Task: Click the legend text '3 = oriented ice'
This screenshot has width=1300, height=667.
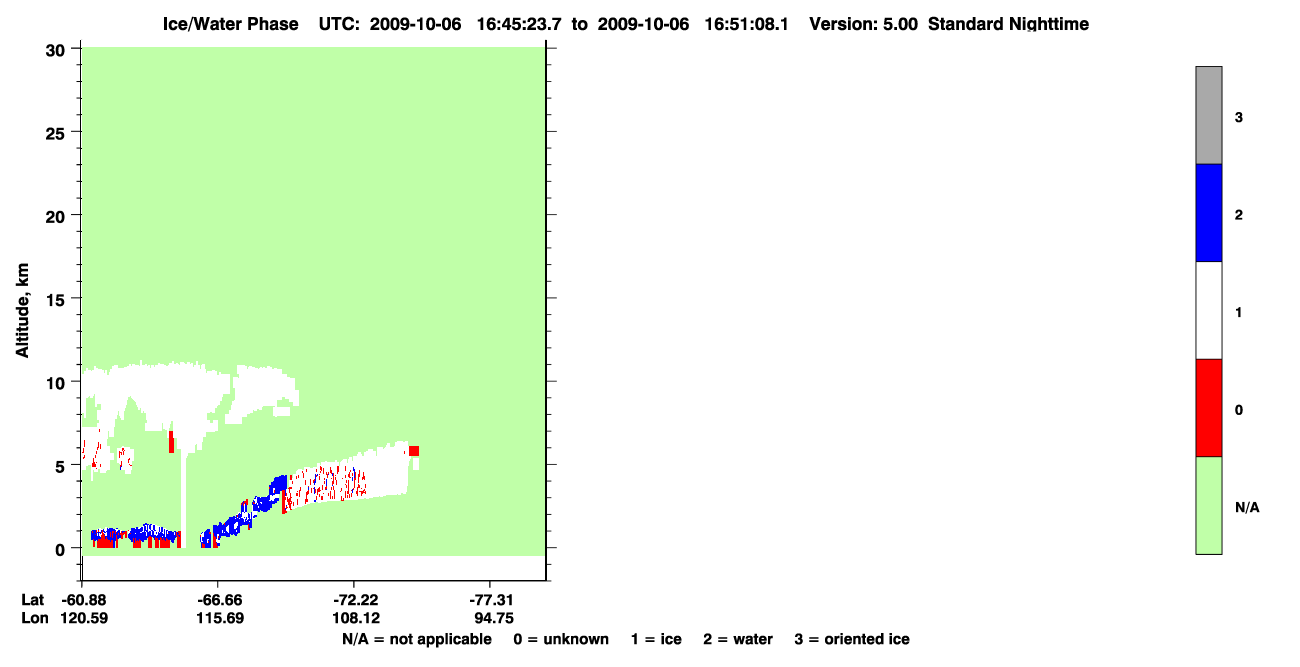Action: pos(852,639)
